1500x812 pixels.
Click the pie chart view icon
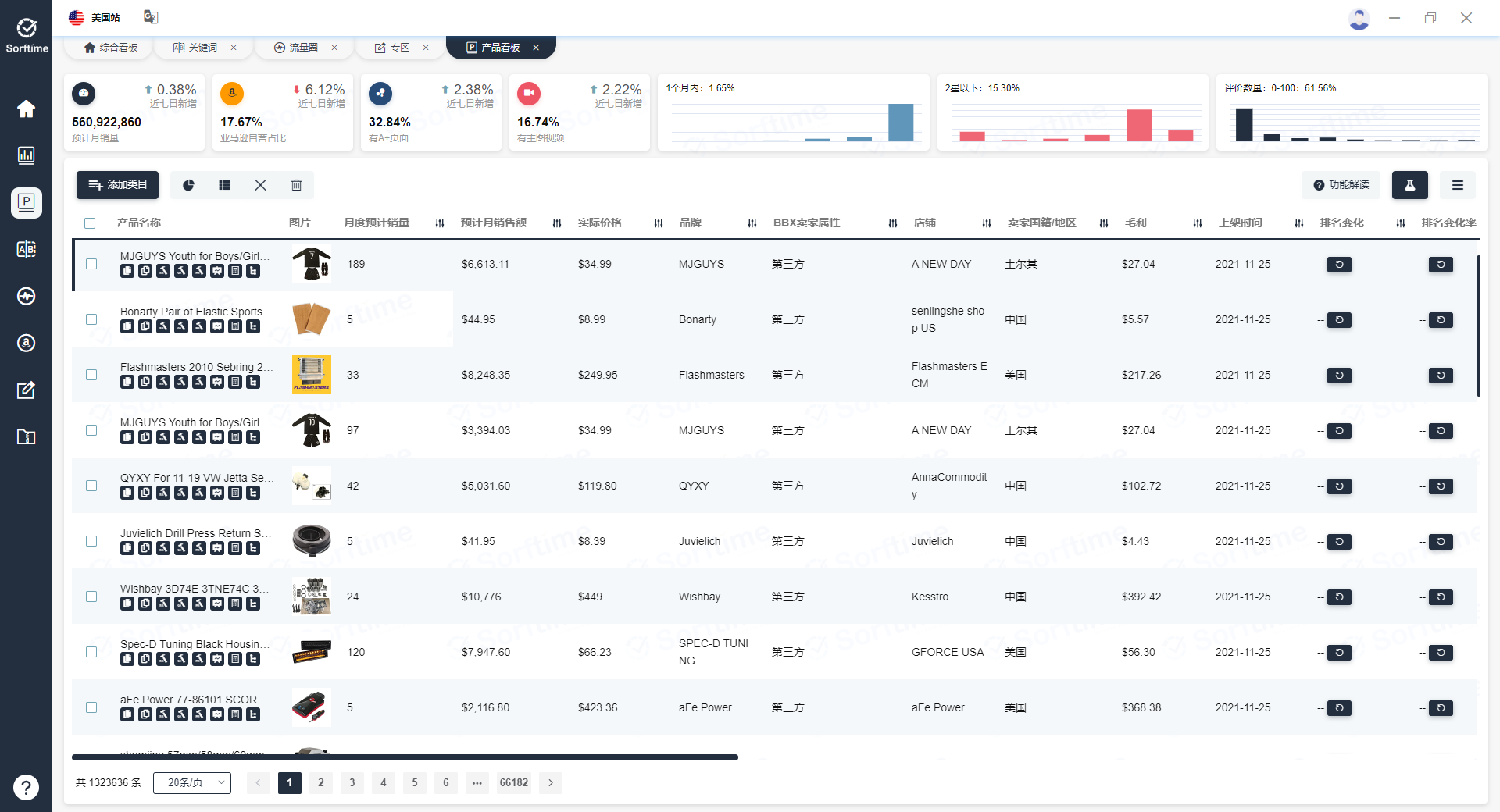pyautogui.click(x=188, y=185)
